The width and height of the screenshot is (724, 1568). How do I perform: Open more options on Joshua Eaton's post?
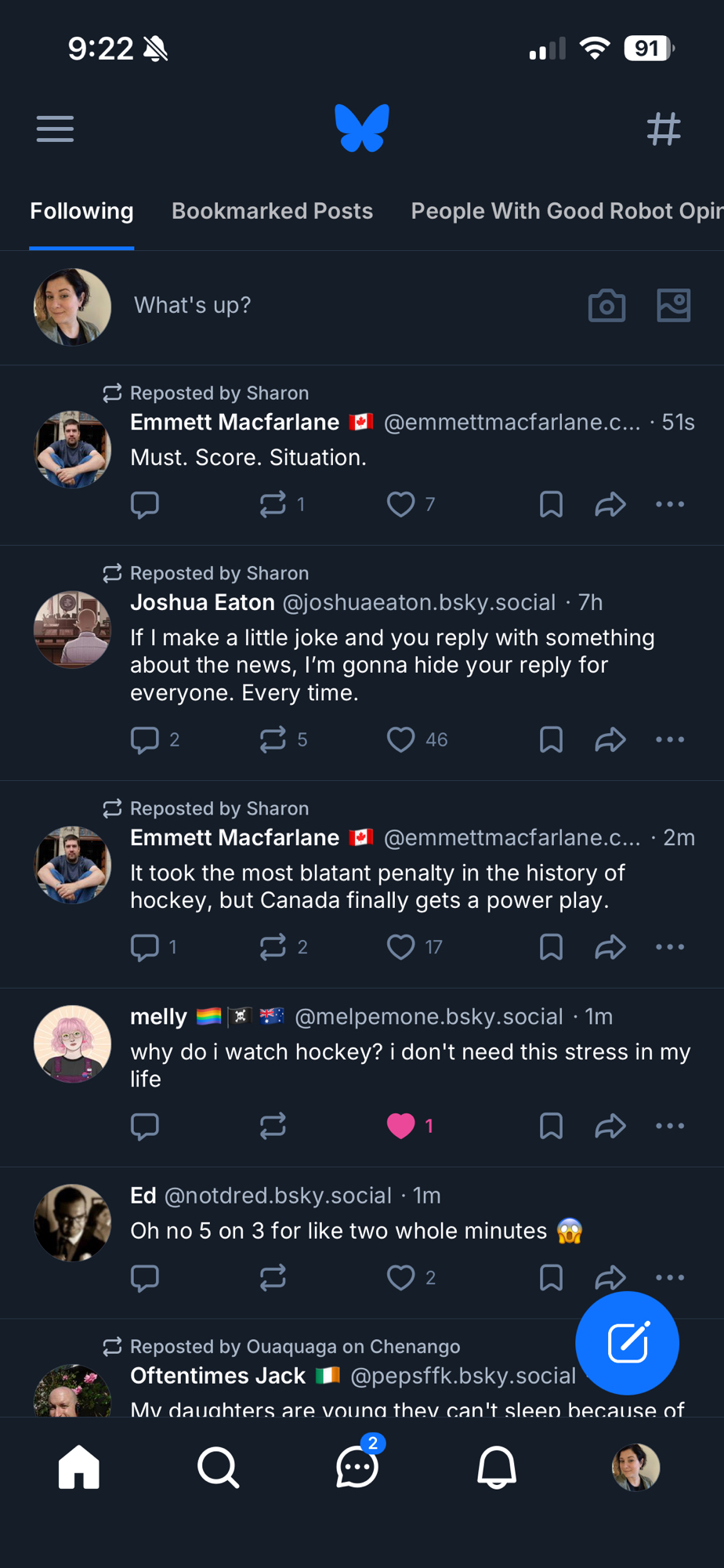tap(670, 739)
